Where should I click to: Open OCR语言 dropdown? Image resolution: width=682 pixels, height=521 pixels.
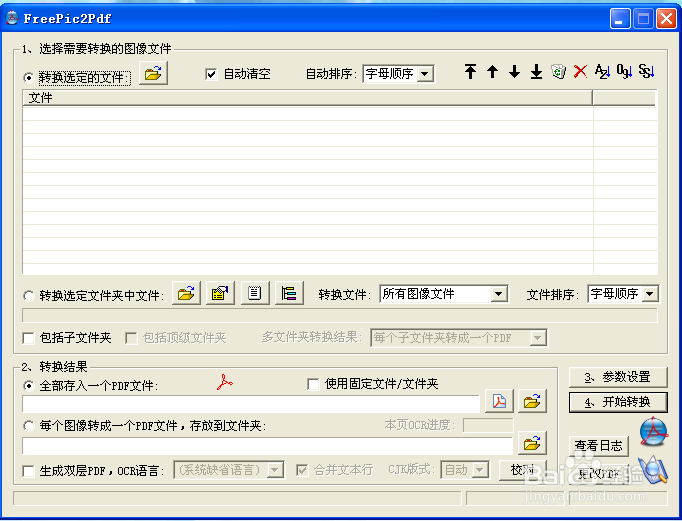229,470
